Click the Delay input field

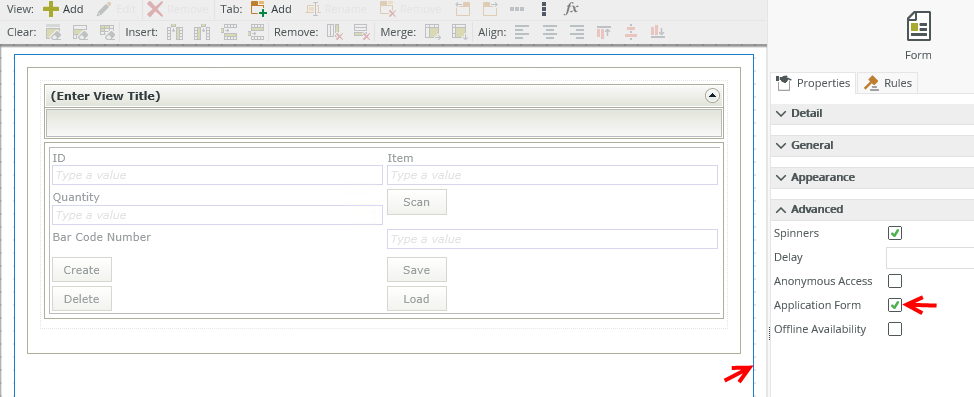[x=930, y=257]
